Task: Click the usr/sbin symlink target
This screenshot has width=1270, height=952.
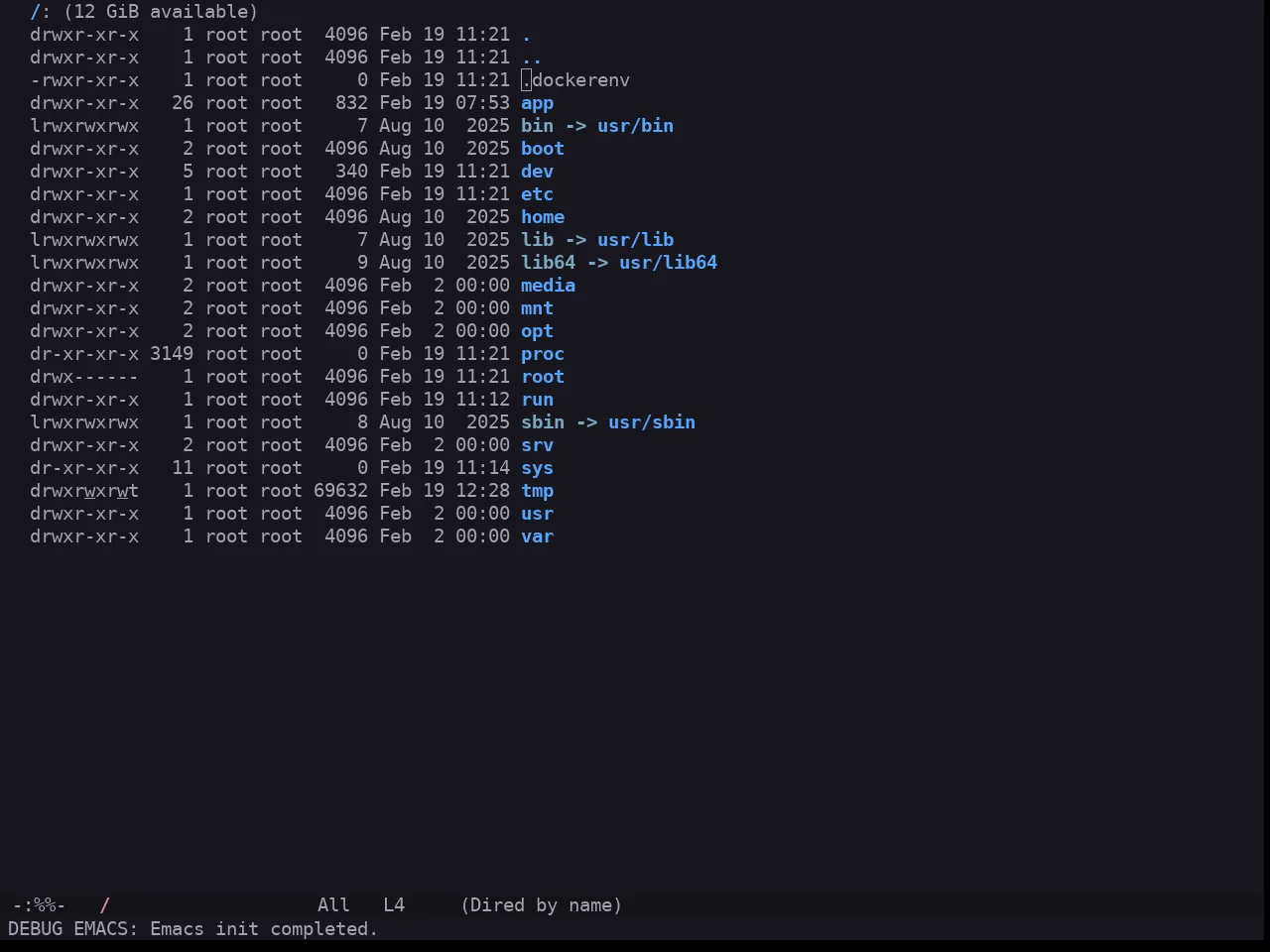Action: pyautogui.click(x=652, y=422)
